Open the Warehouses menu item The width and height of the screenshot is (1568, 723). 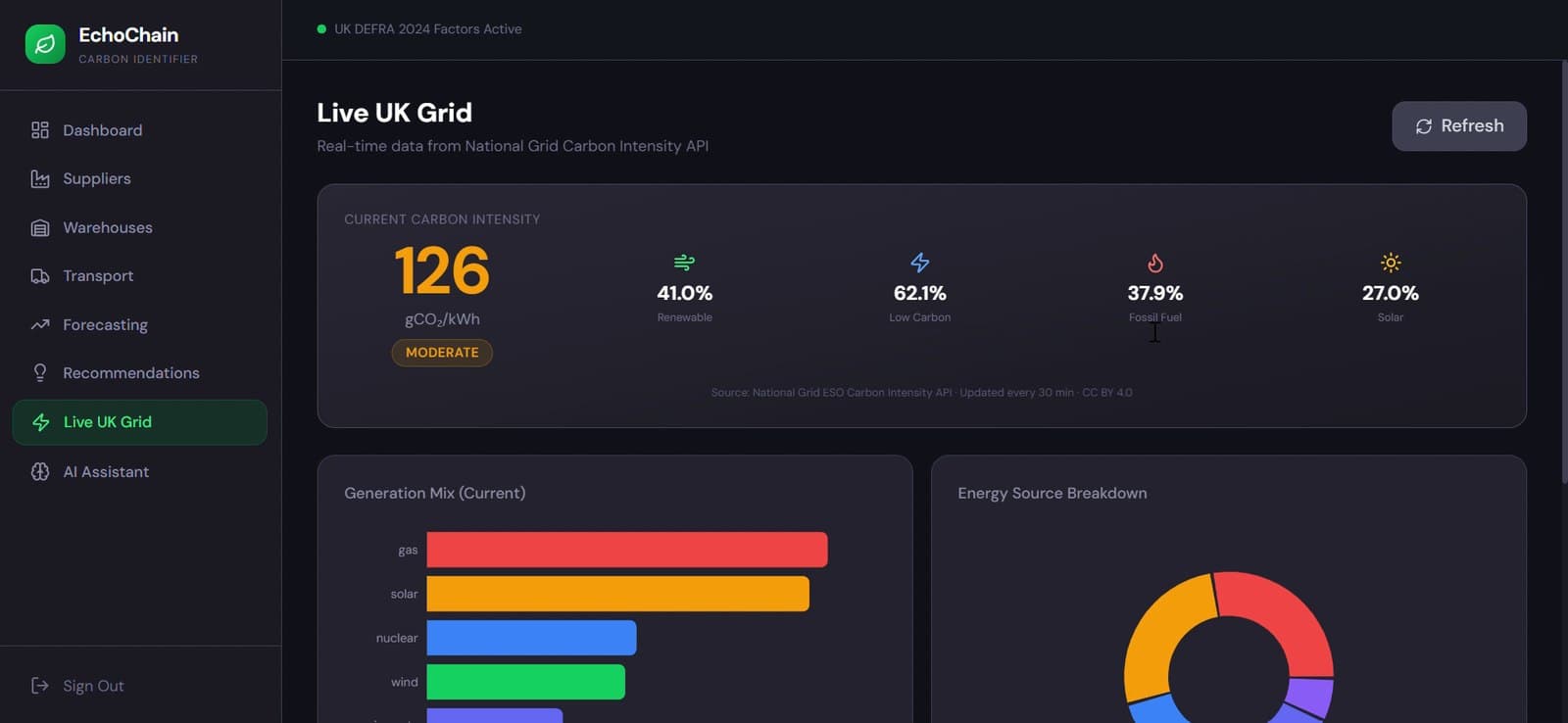point(140,227)
